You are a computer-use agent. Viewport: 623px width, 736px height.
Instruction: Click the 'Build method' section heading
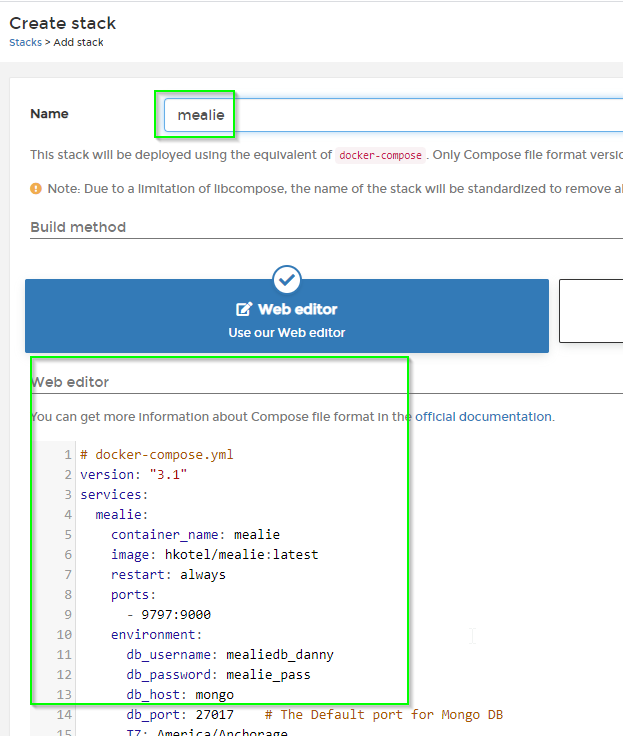78,227
